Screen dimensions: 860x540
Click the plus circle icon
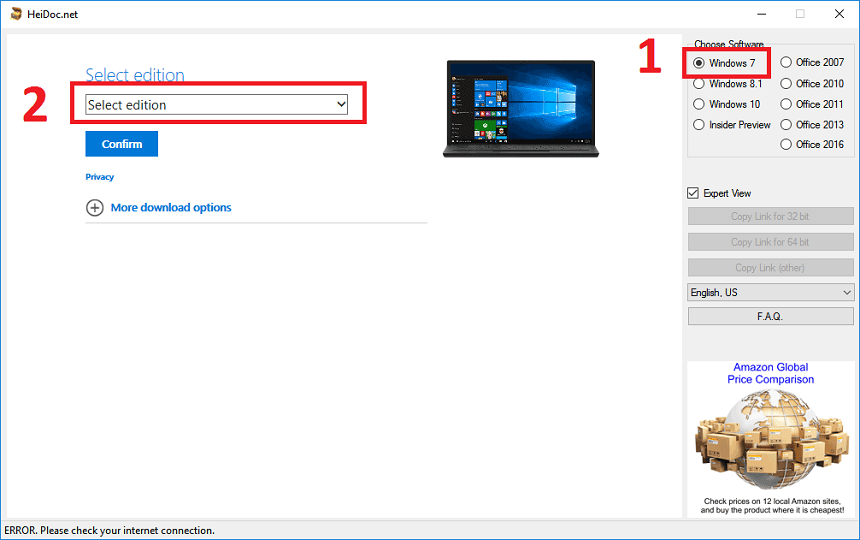click(94, 208)
